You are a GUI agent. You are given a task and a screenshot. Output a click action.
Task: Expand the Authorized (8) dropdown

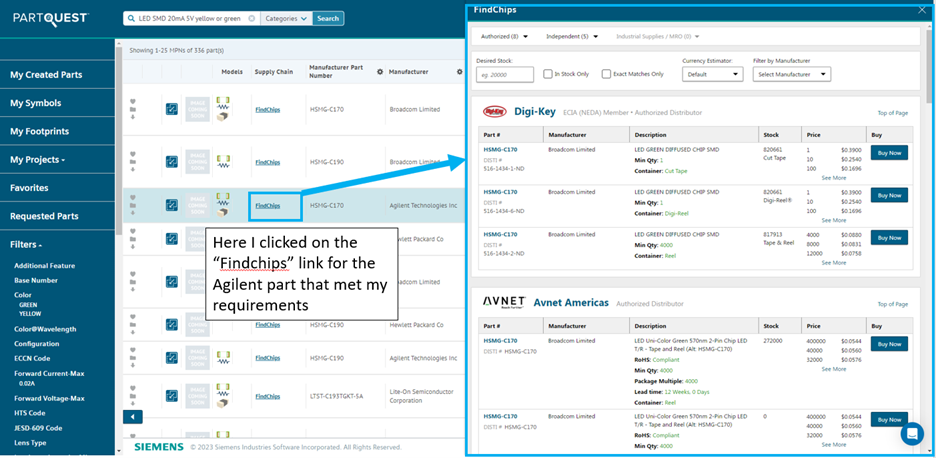click(504, 36)
